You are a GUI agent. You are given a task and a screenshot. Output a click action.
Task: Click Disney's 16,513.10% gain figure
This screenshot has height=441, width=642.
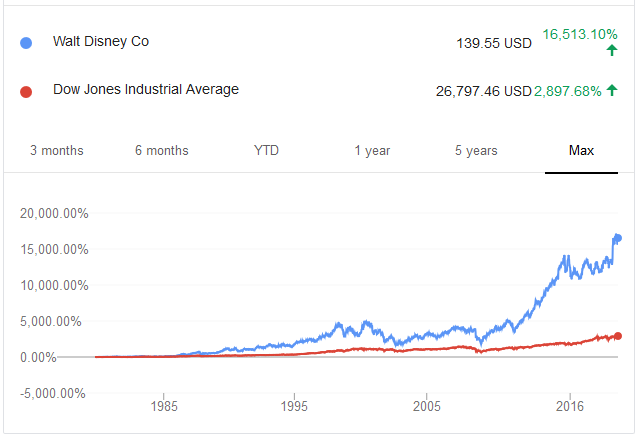pos(580,34)
